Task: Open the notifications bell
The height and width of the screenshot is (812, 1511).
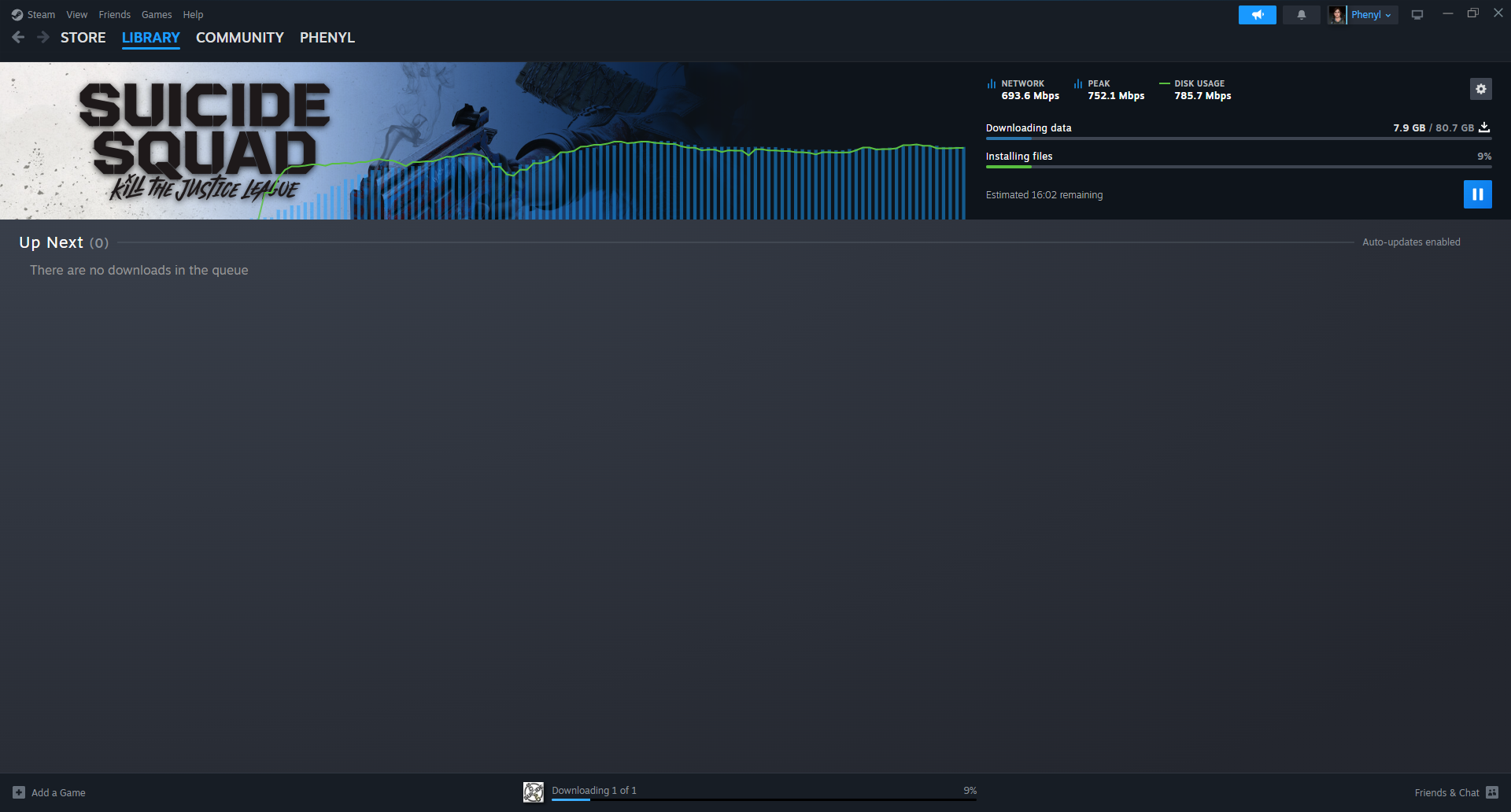Action: tap(1301, 15)
